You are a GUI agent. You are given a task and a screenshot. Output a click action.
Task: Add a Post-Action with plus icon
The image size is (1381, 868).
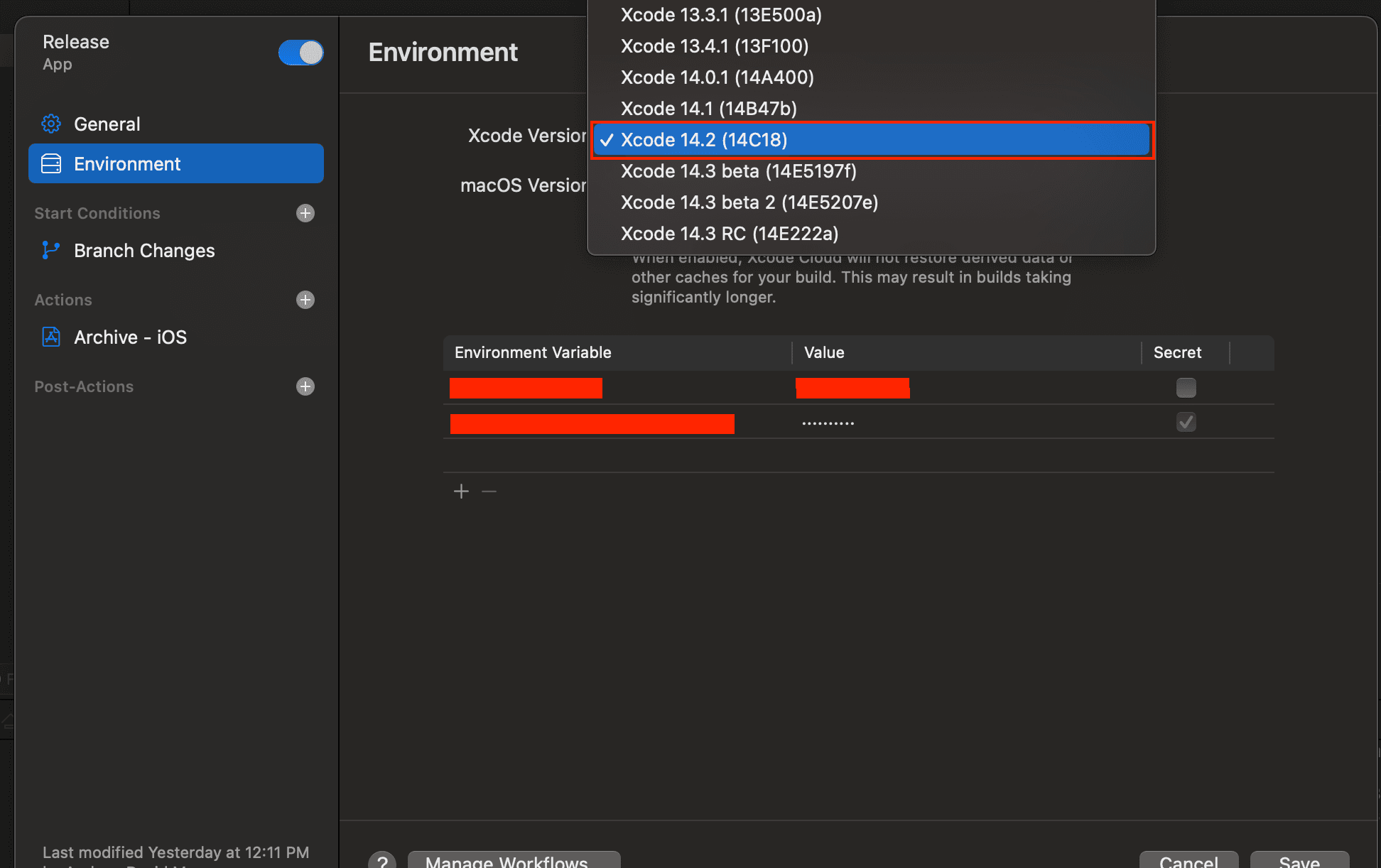[305, 386]
